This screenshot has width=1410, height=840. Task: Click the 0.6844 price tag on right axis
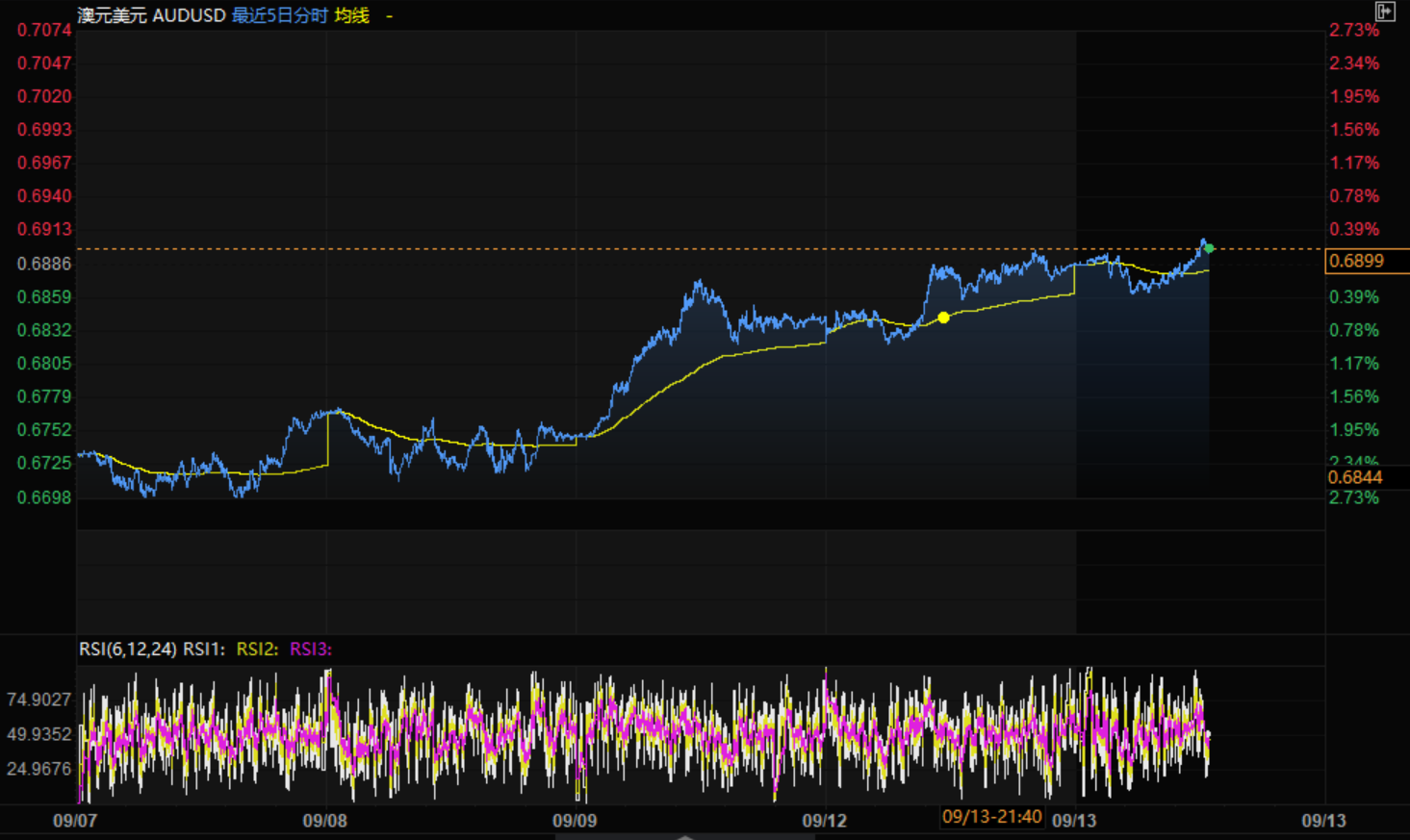pyautogui.click(x=1355, y=477)
